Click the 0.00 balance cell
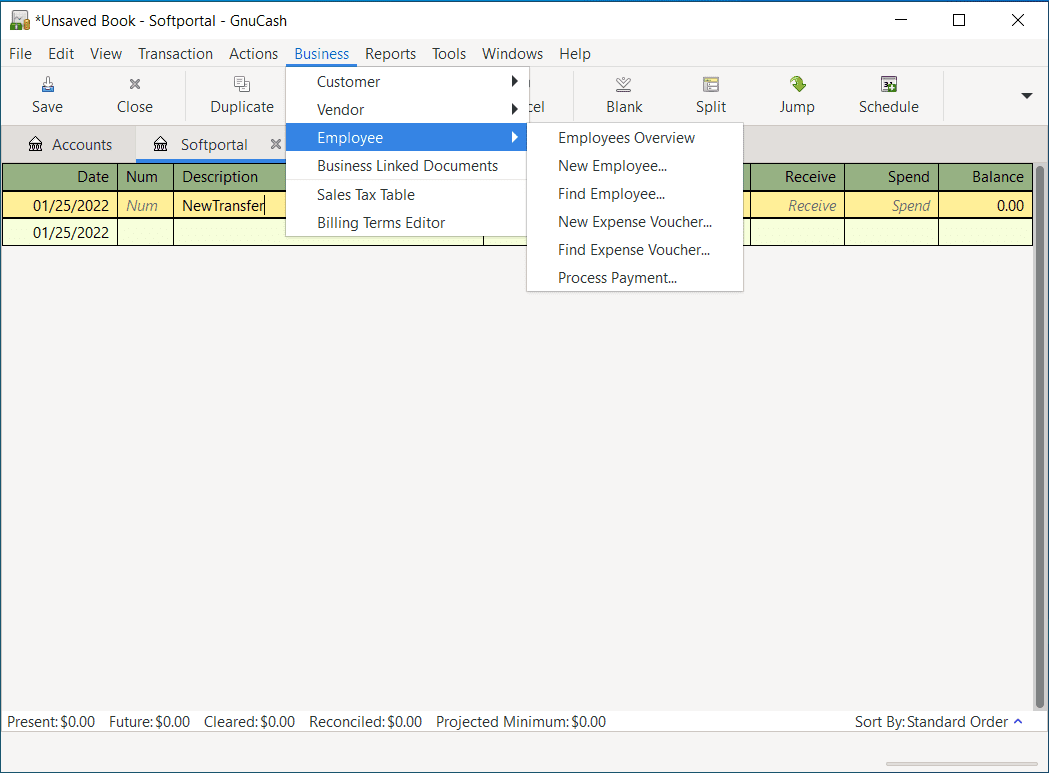The height and width of the screenshot is (773, 1049). tap(985, 205)
